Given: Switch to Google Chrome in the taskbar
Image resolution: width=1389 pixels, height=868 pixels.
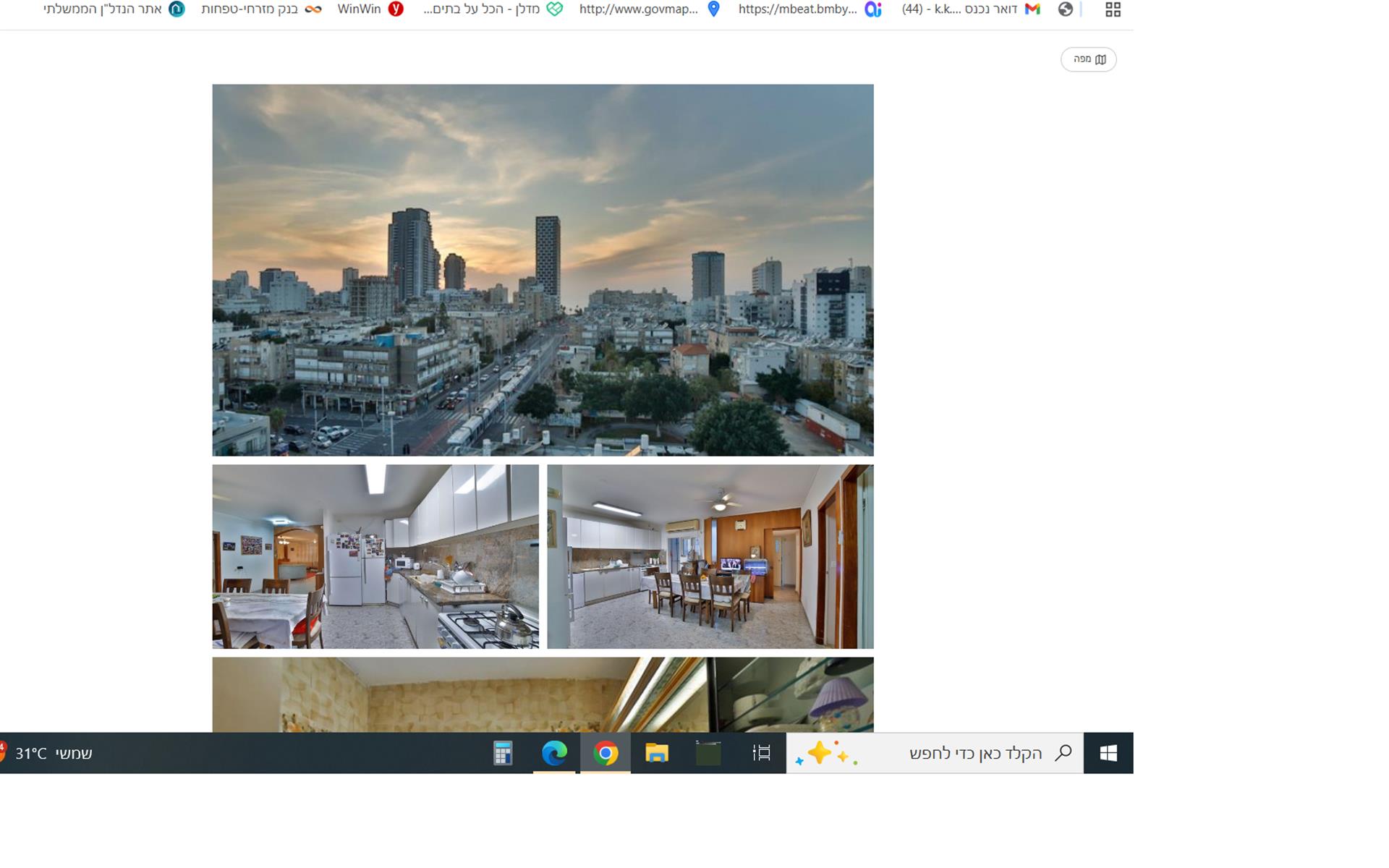Looking at the screenshot, I should pyautogui.click(x=606, y=753).
